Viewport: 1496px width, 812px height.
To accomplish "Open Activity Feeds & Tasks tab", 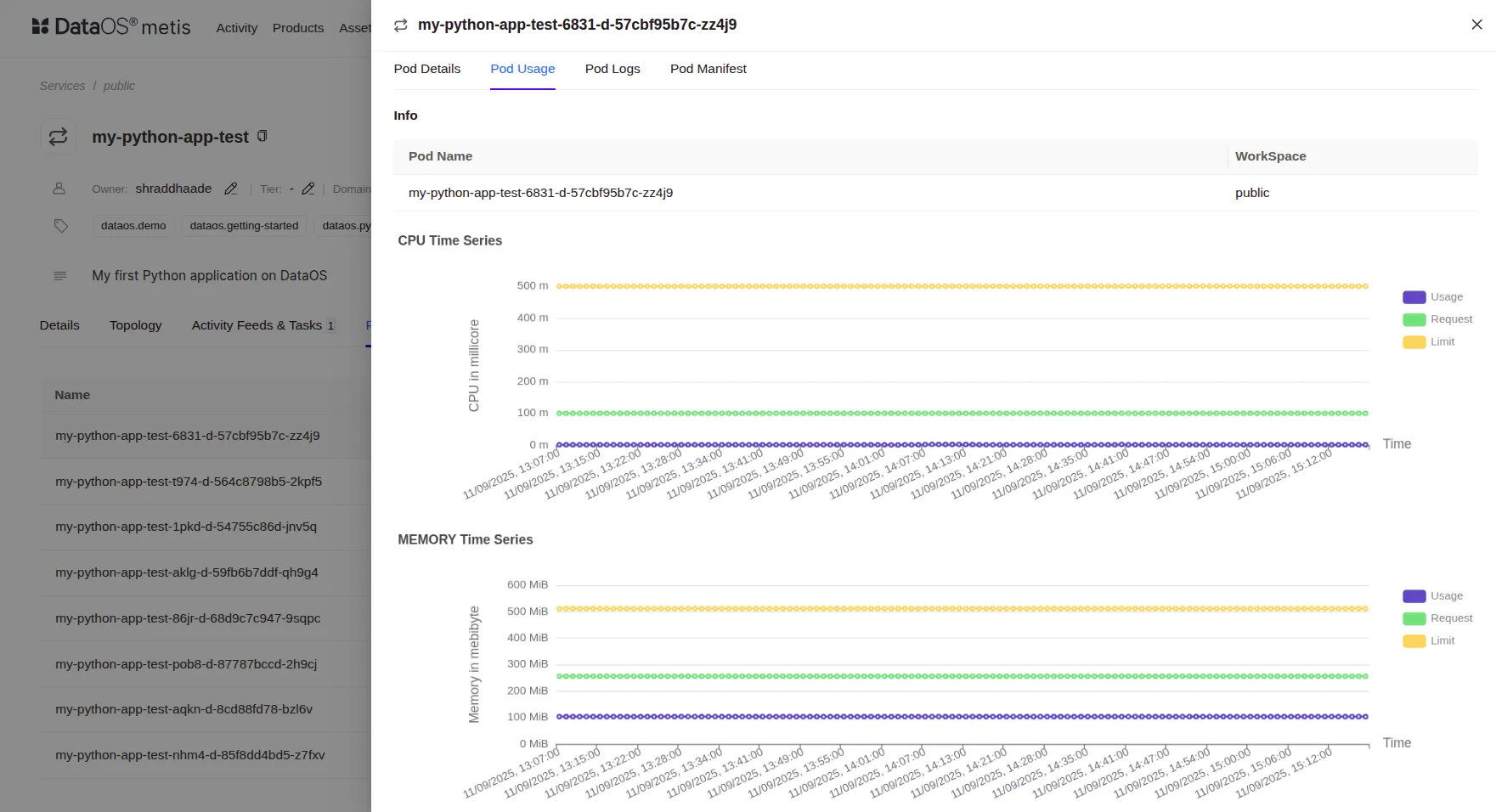I will [x=263, y=325].
